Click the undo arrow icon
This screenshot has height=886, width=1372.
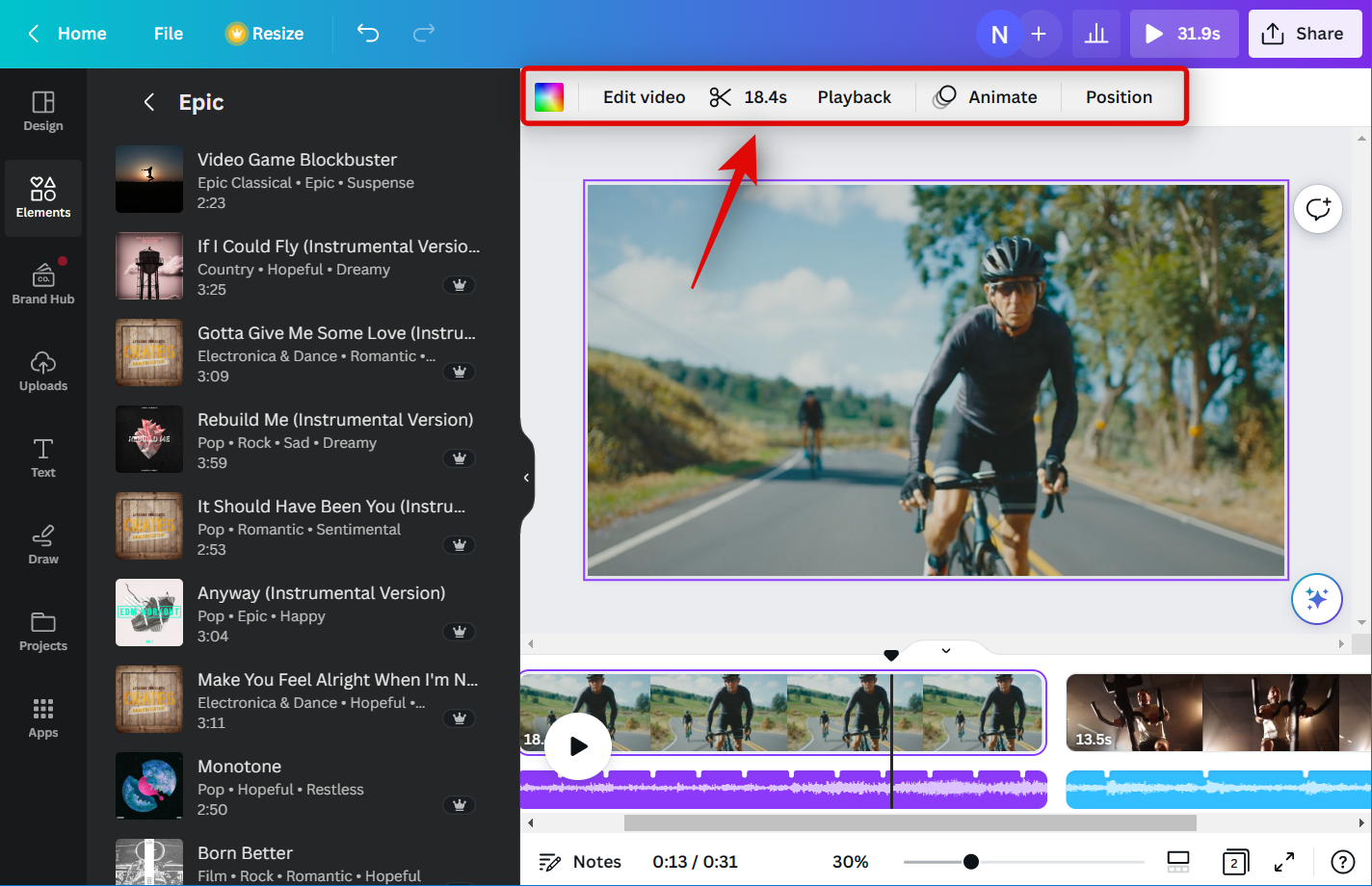(x=368, y=34)
